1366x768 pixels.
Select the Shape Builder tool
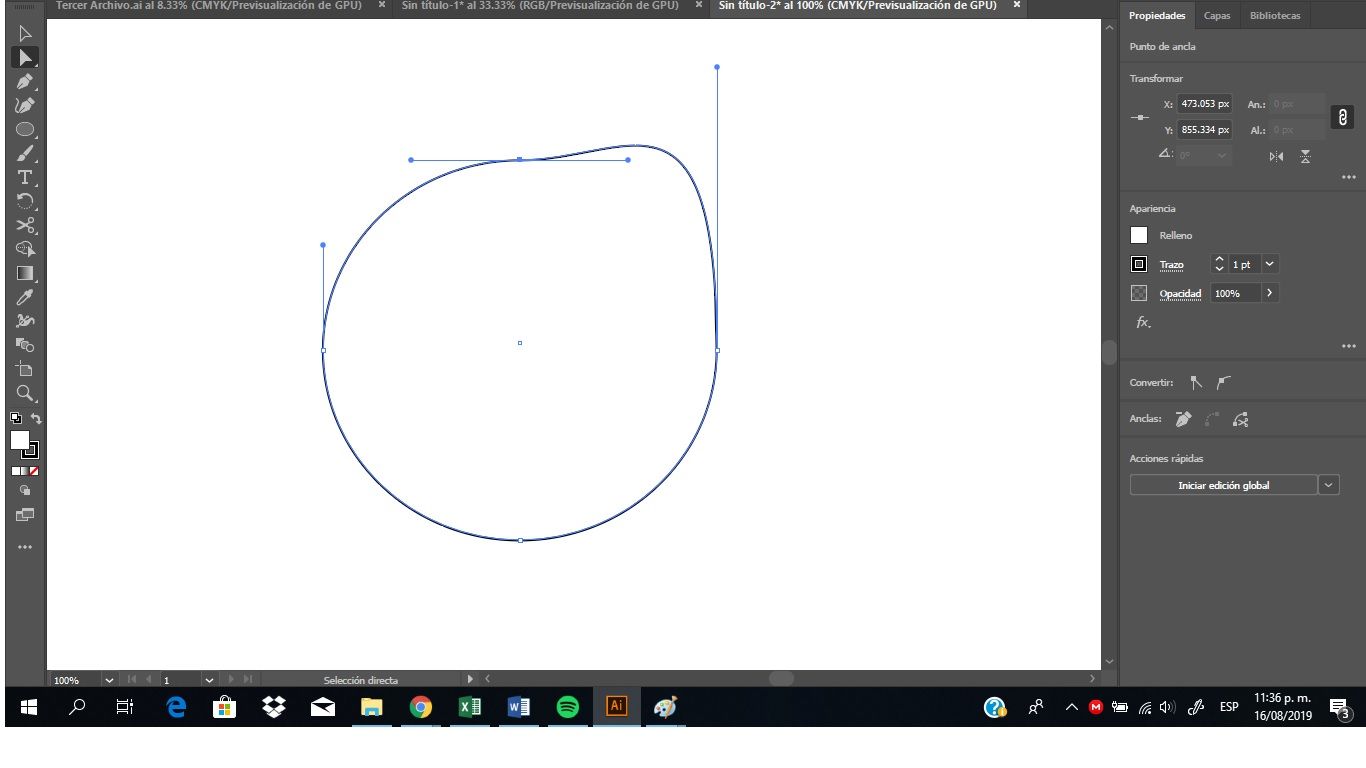[25, 250]
